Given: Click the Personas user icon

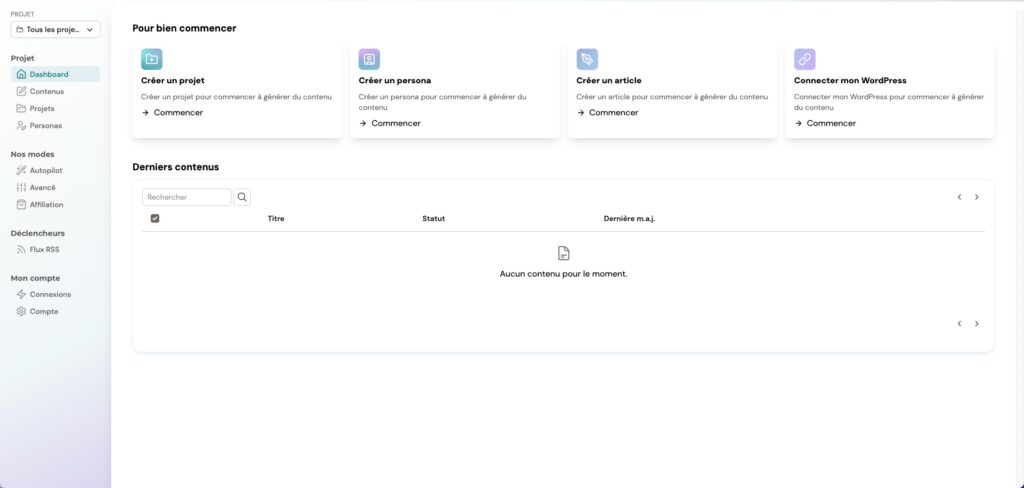Looking at the screenshot, I should click(22, 125).
